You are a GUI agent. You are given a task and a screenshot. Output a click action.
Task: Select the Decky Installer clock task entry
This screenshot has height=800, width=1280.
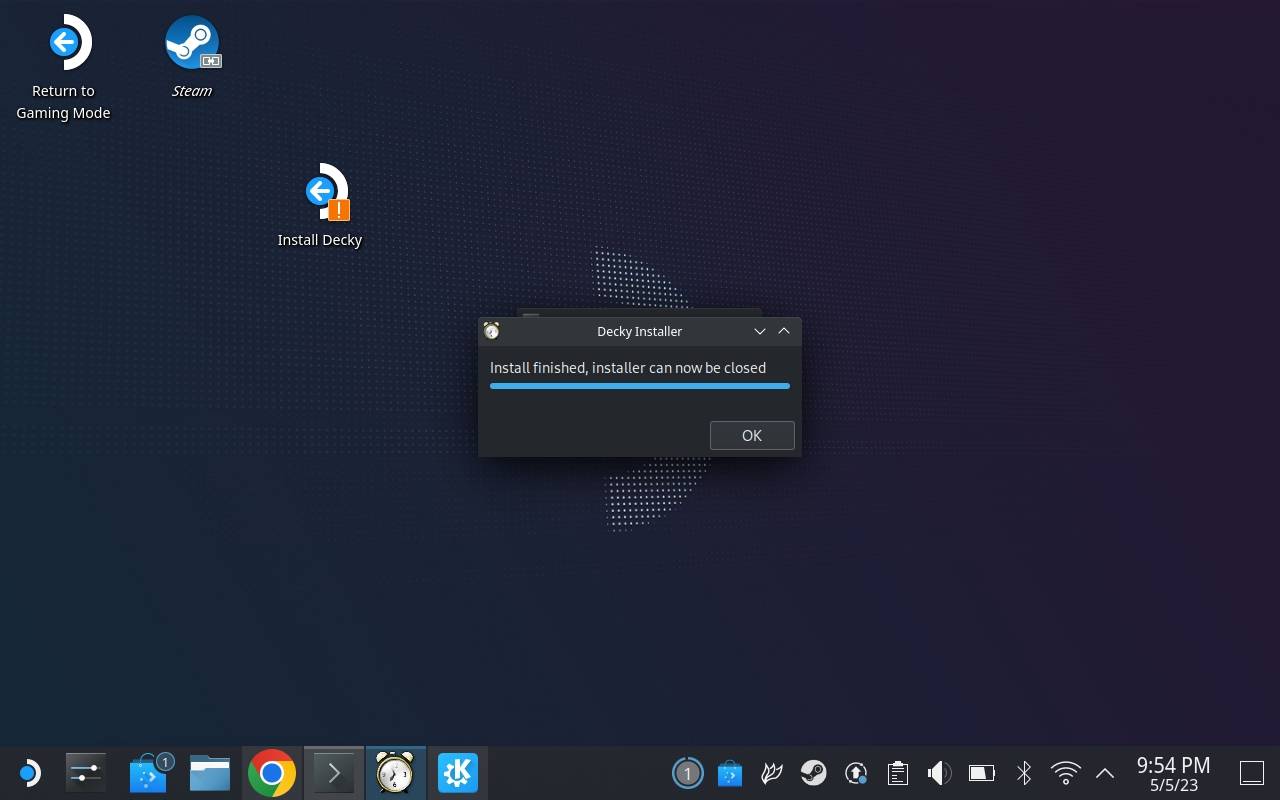pos(395,773)
